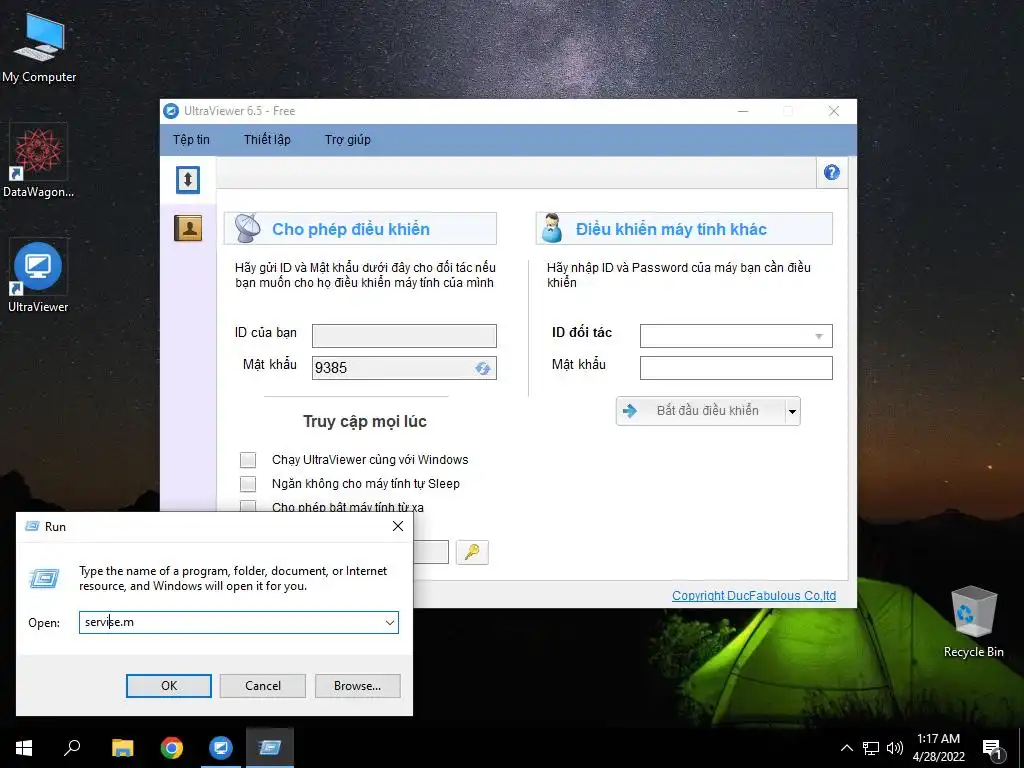The width and height of the screenshot is (1024, 768).
Task: Select the DataWagon desktop shortcut
Action: tap(38, 161)
